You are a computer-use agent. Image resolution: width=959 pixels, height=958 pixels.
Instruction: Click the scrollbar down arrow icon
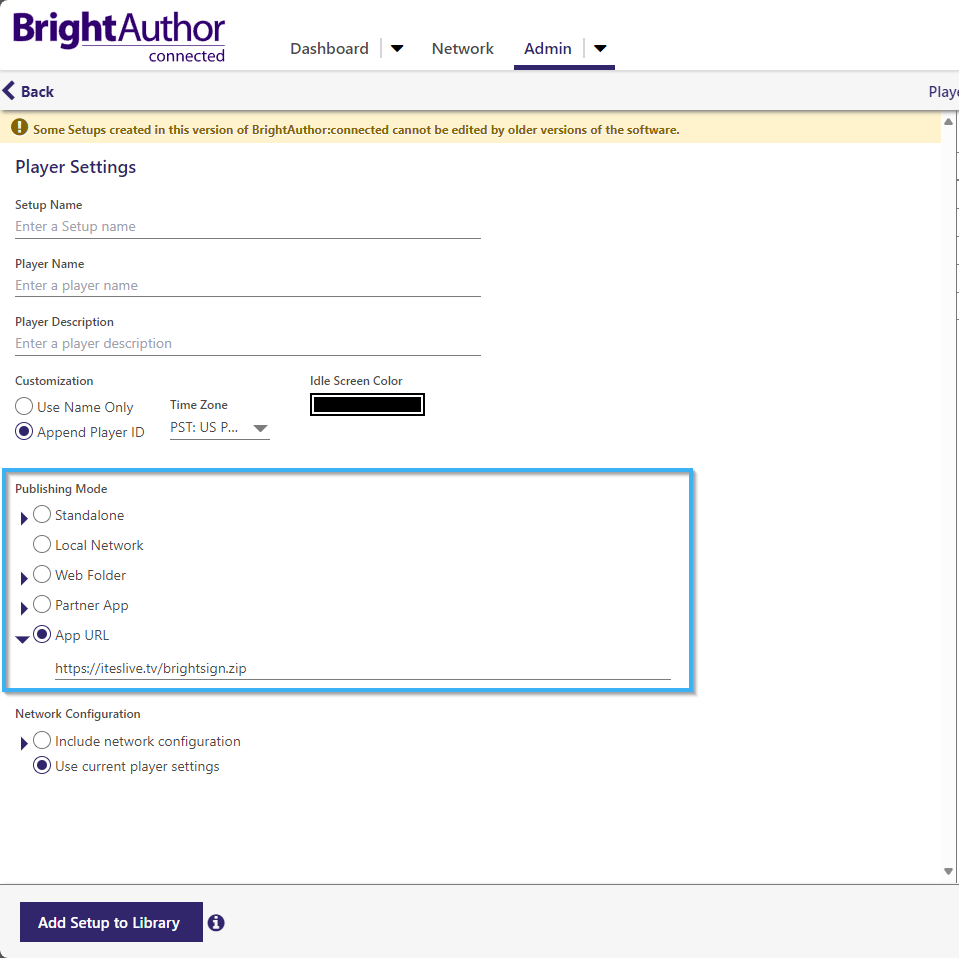tap(947, 871)
